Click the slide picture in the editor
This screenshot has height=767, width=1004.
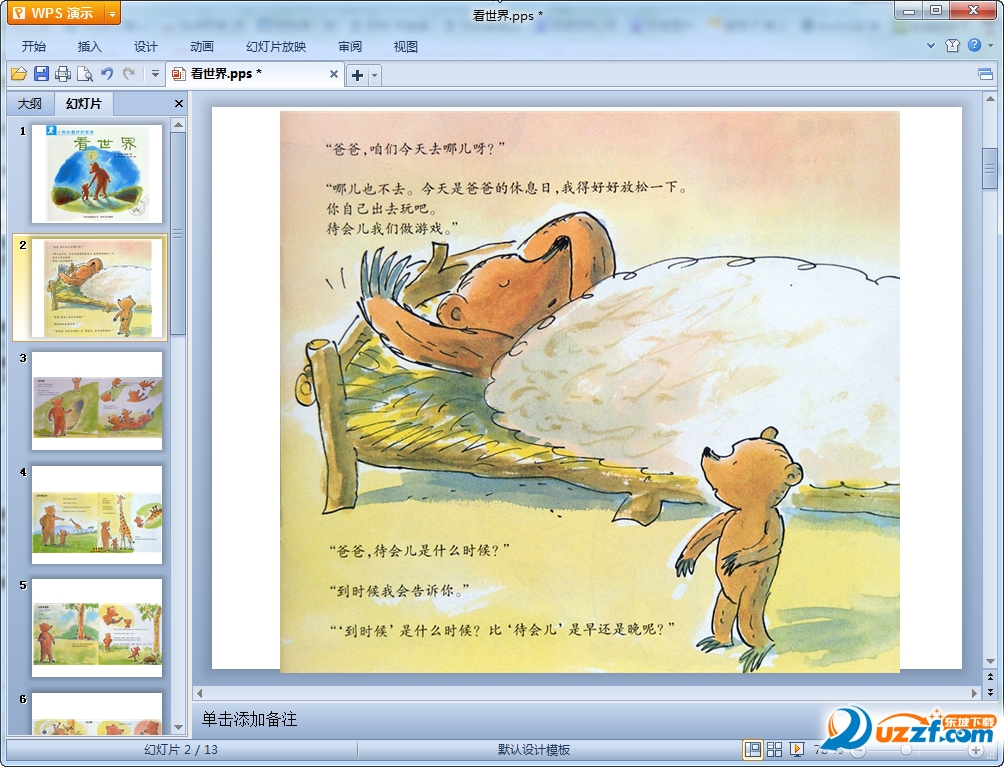(x=590, y=392)
